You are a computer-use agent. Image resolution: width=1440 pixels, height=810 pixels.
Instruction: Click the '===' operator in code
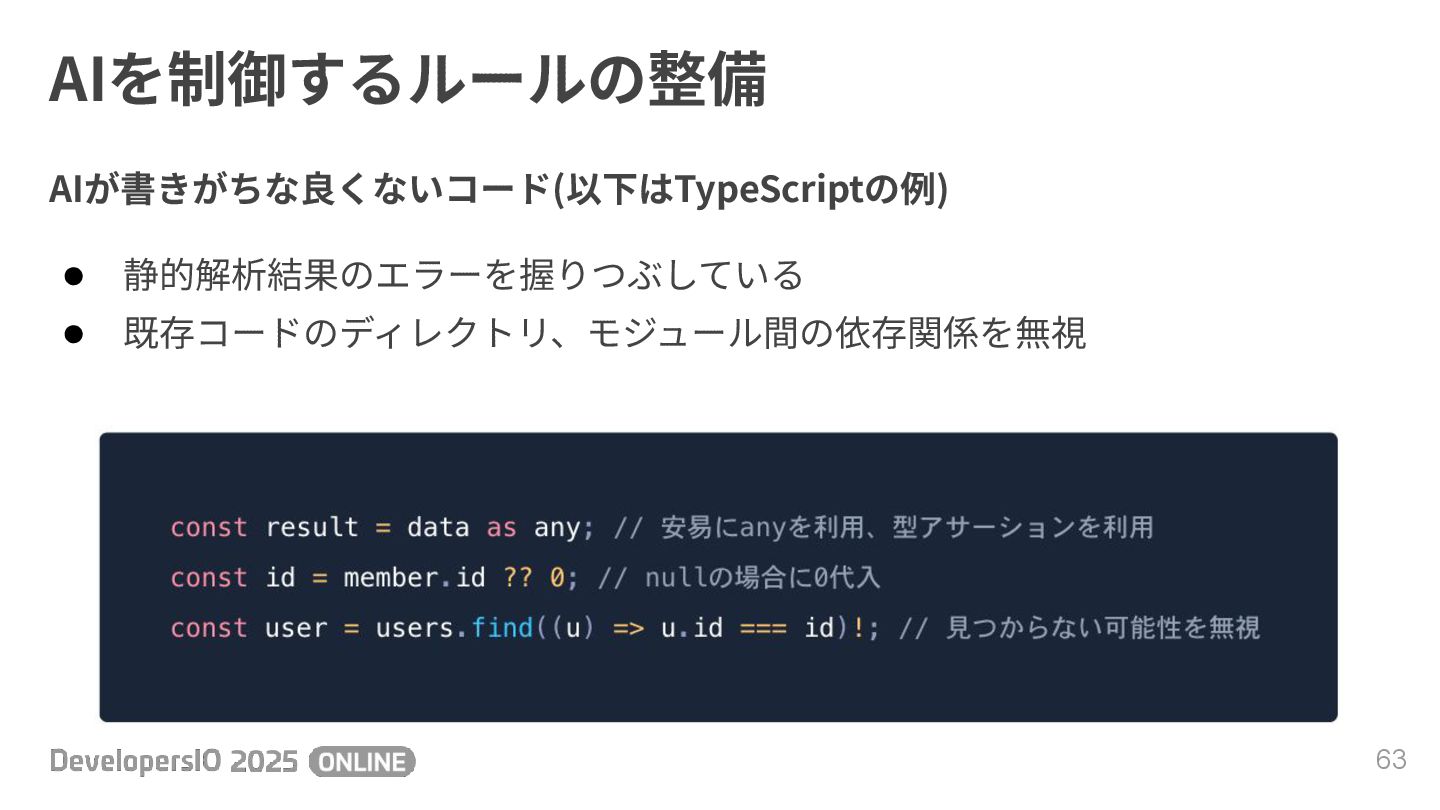coord(763,628)
